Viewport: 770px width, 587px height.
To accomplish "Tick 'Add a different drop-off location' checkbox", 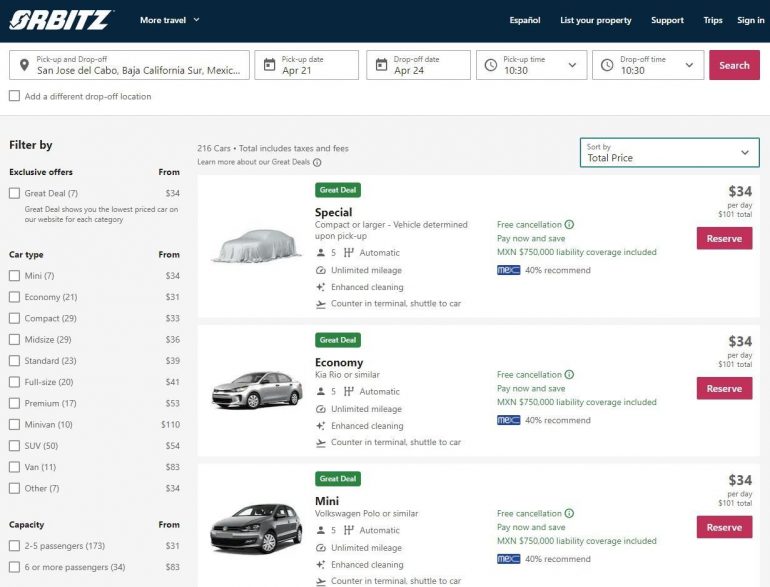I will [14, 97].
